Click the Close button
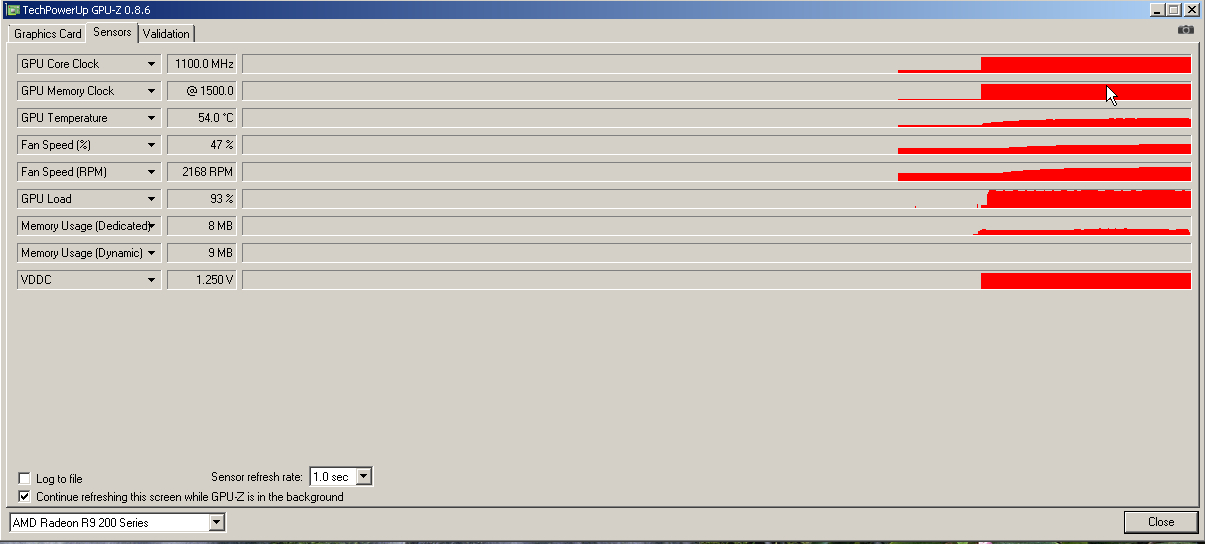1205x544 pixels. pyautogui.click(x=1161, y=522)
